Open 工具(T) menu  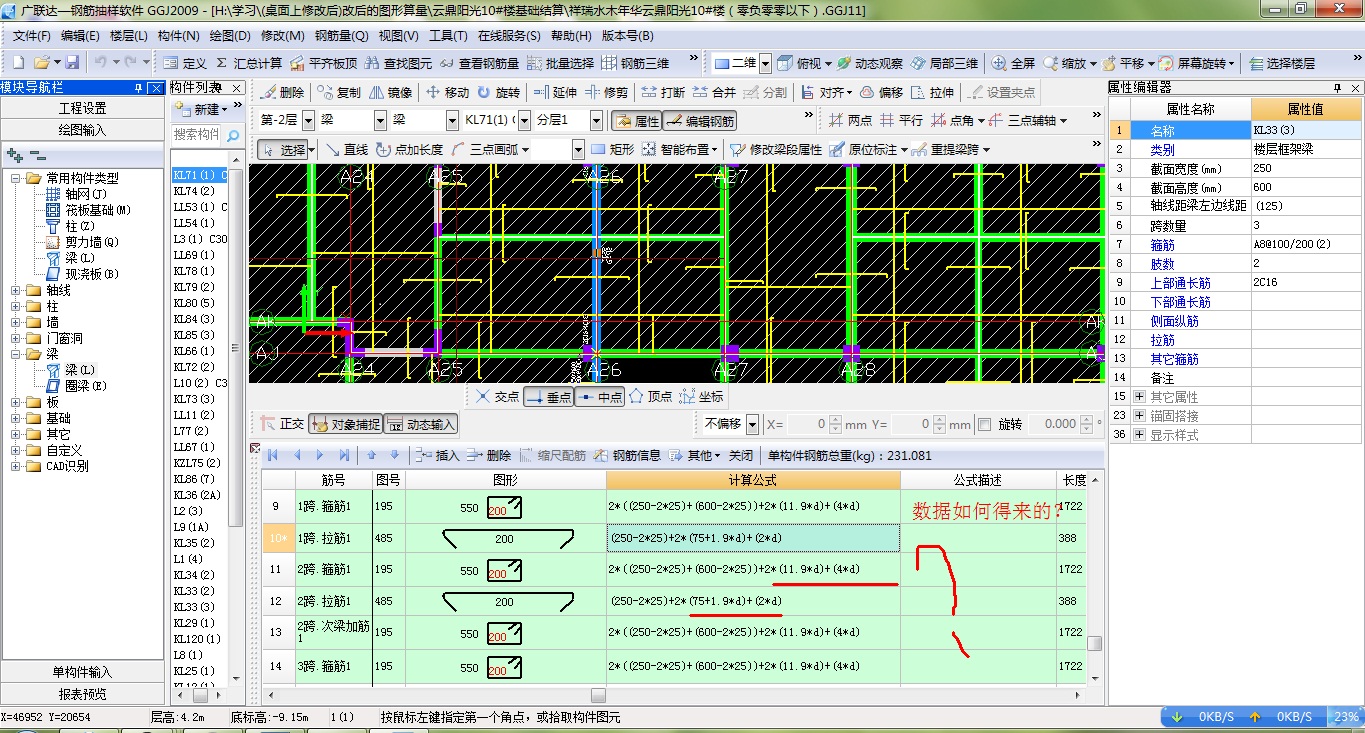click(448, 36)
